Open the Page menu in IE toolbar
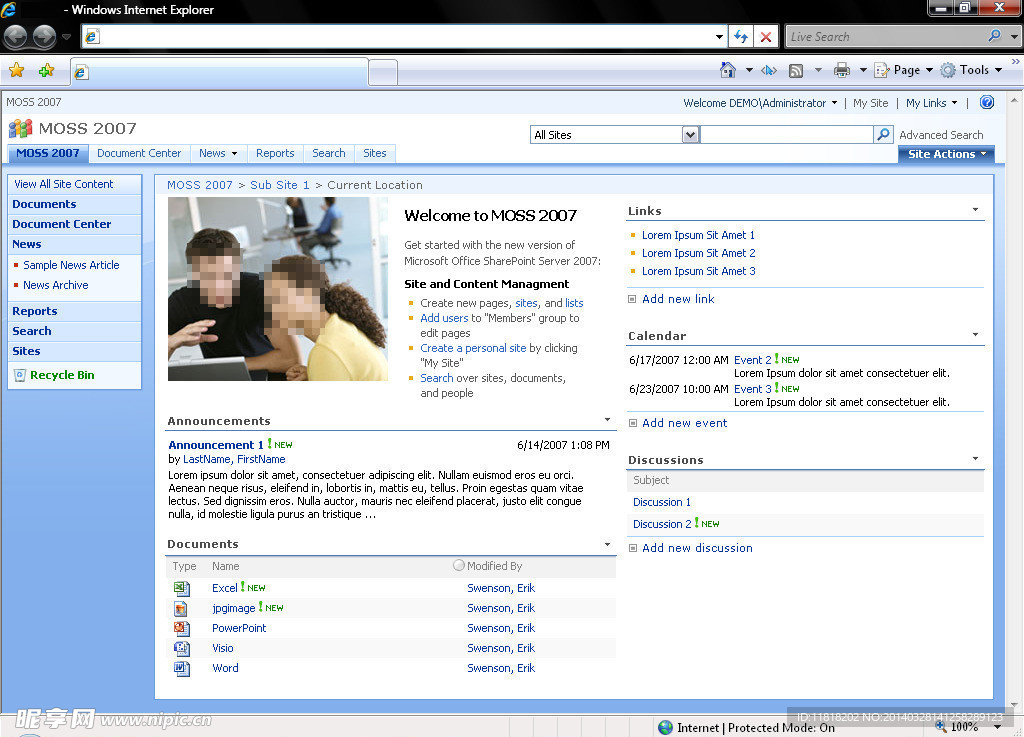The width and height of the screenshot is (1024, 737). point(904,70)
